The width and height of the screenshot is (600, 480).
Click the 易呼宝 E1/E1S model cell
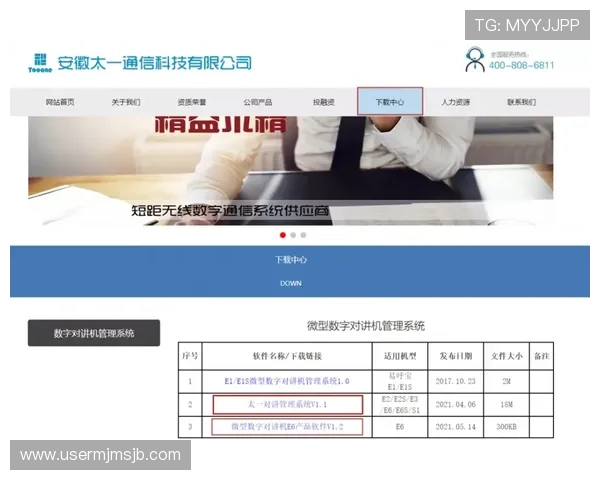click(400, 381)
